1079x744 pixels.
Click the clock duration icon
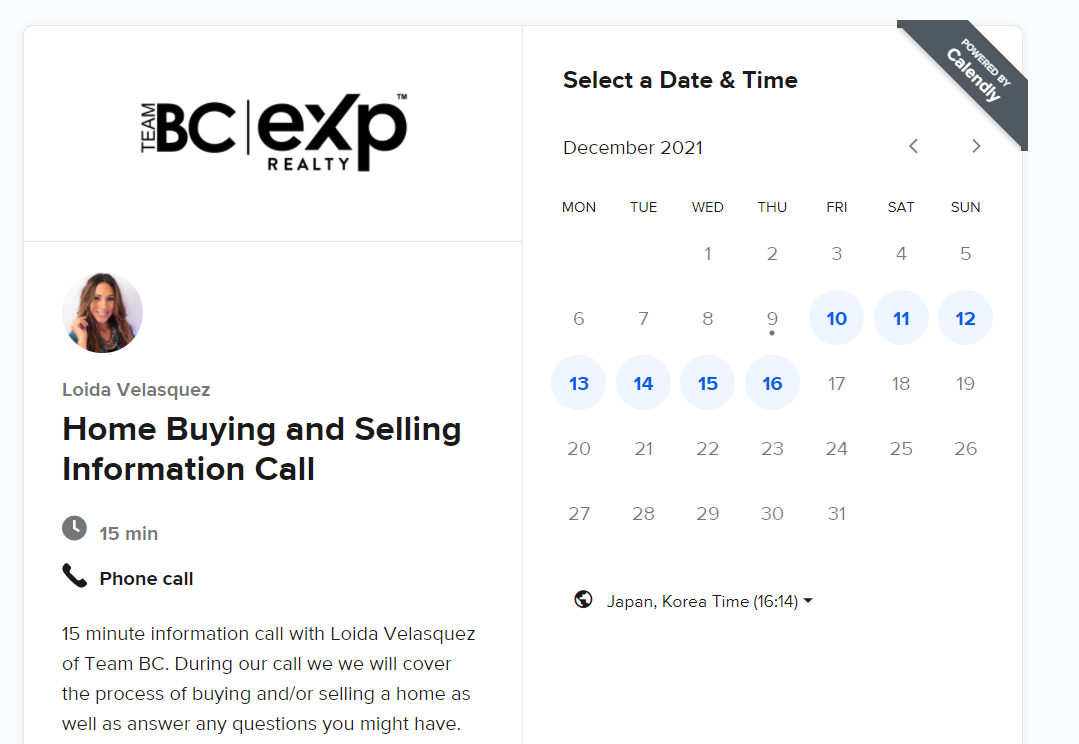click(75, 528)
